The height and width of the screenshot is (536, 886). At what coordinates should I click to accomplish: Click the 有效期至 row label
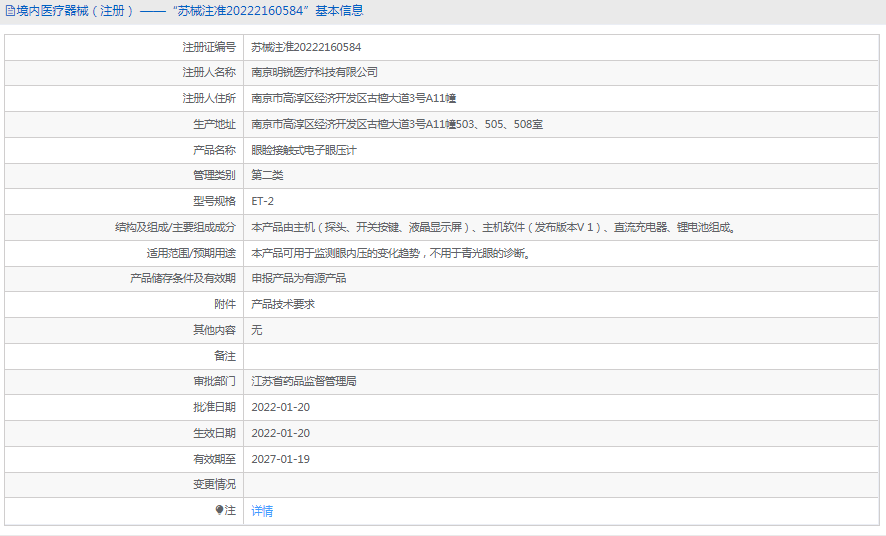tap(214, 459)
